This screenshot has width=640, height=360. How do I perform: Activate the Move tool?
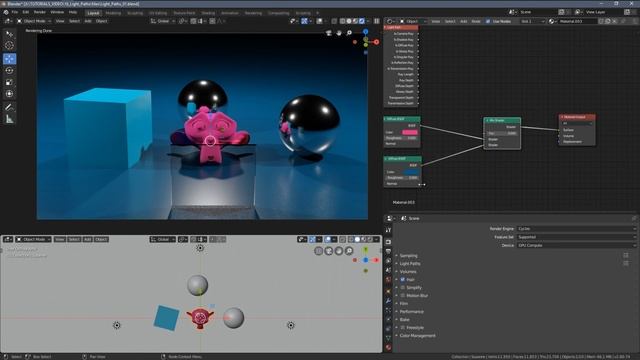pyautogui.click(x=9, y=59)
